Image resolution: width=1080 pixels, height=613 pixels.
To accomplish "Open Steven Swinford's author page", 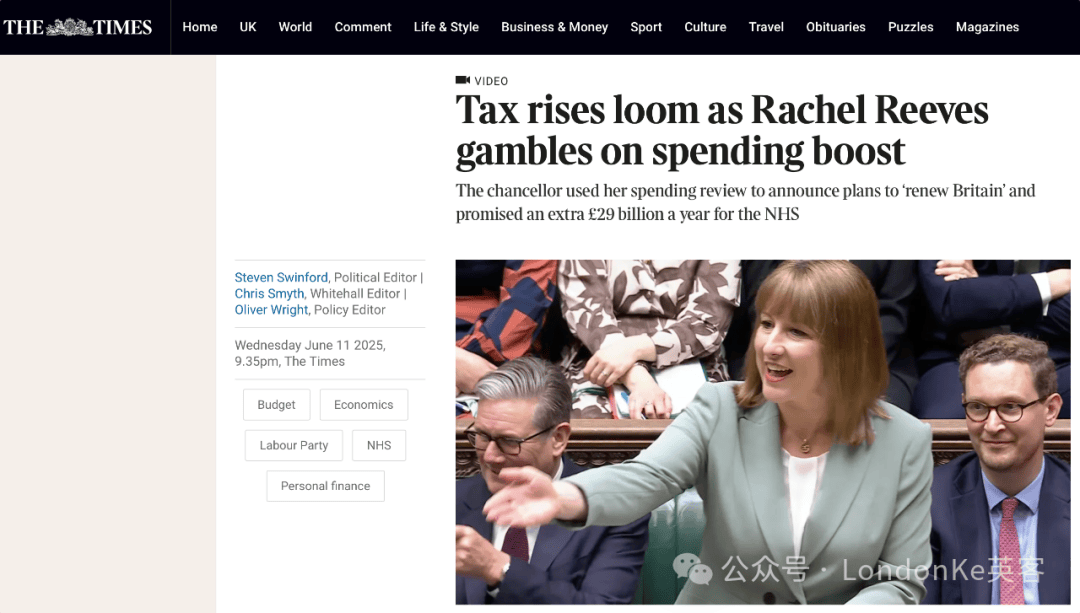I will (x=281, y=278).
